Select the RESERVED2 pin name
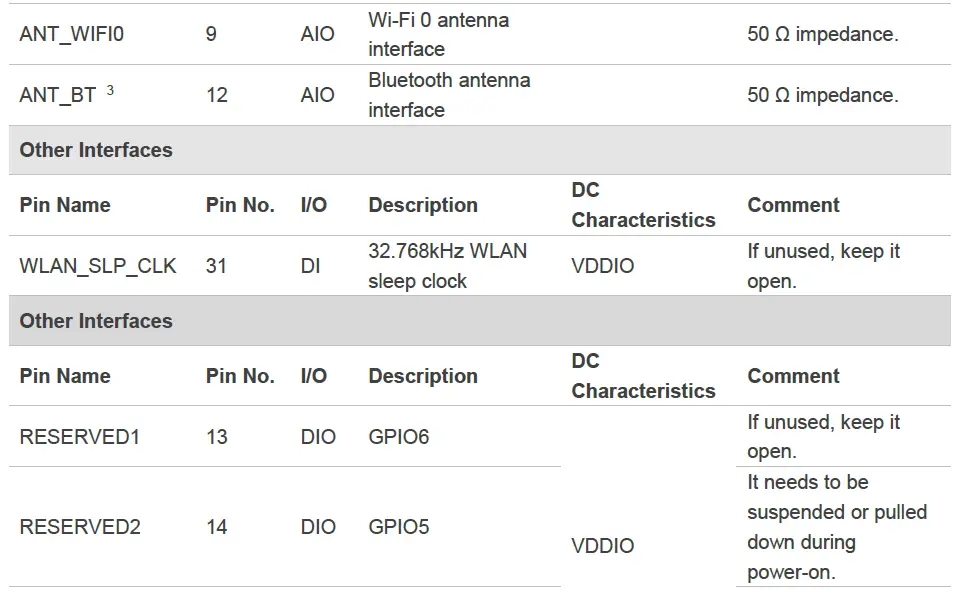 click(80, 527)
